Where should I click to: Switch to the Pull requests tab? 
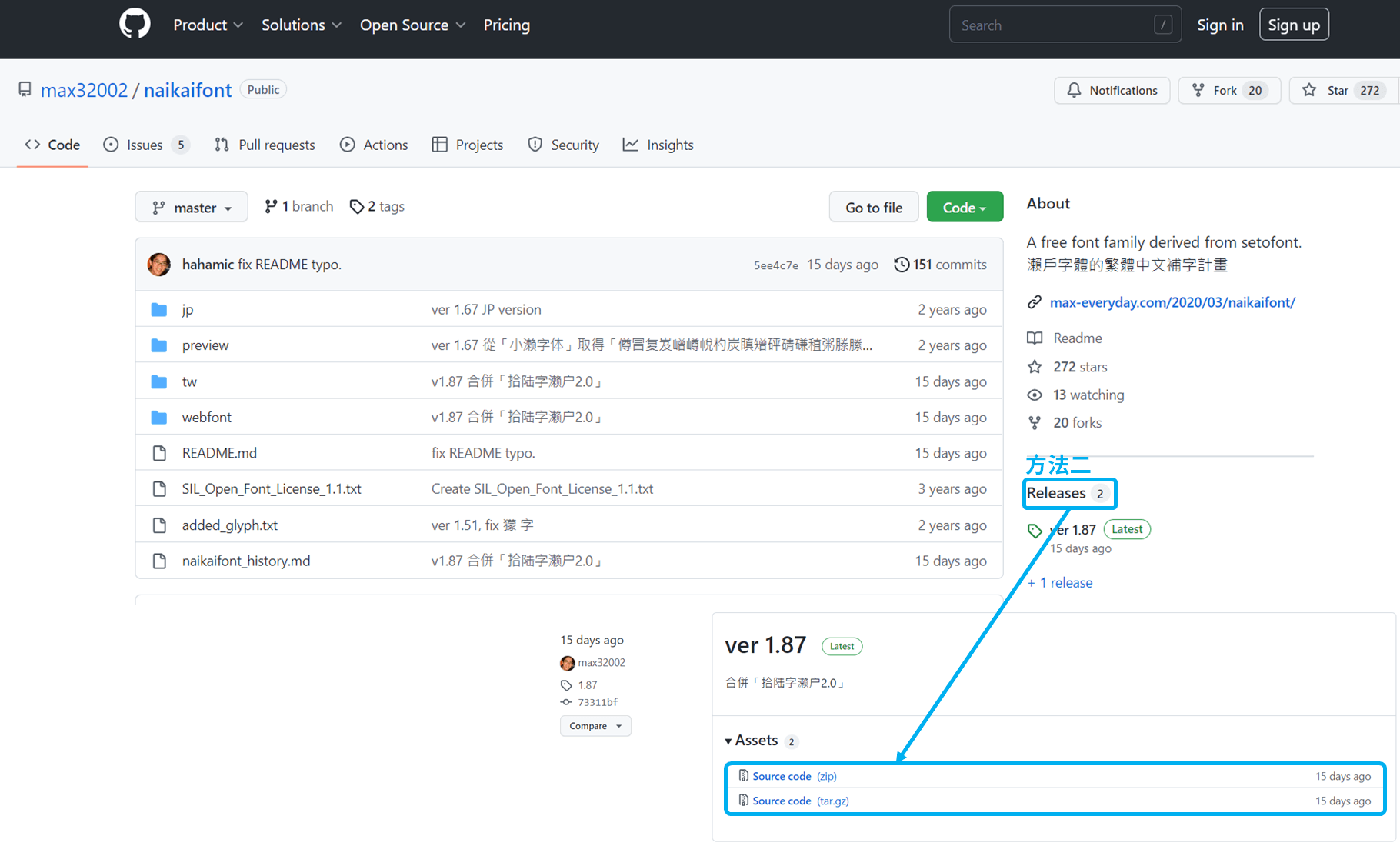pyautogui.click(x=265, y=145)
